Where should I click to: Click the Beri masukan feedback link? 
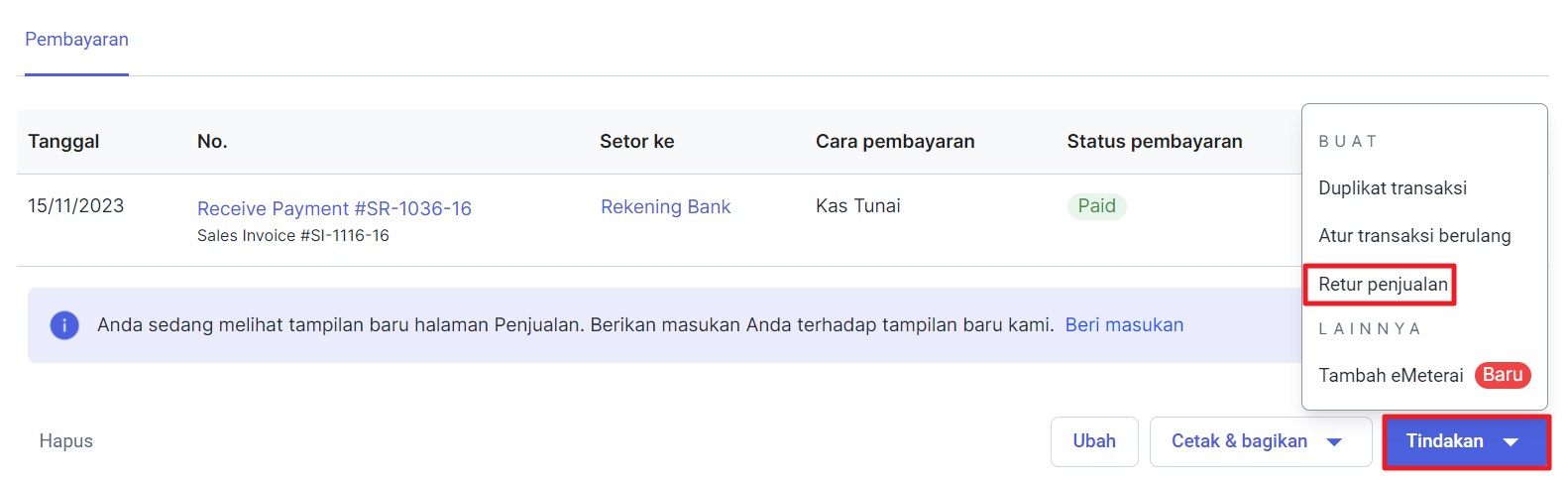pyautogui.click(x=1124, y=325)
